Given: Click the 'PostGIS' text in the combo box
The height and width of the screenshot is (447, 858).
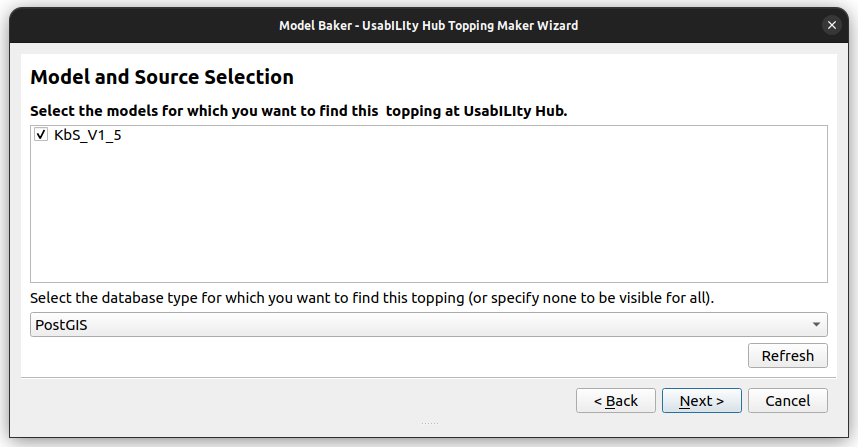Looking at the screenshot, I should point(60,325).
